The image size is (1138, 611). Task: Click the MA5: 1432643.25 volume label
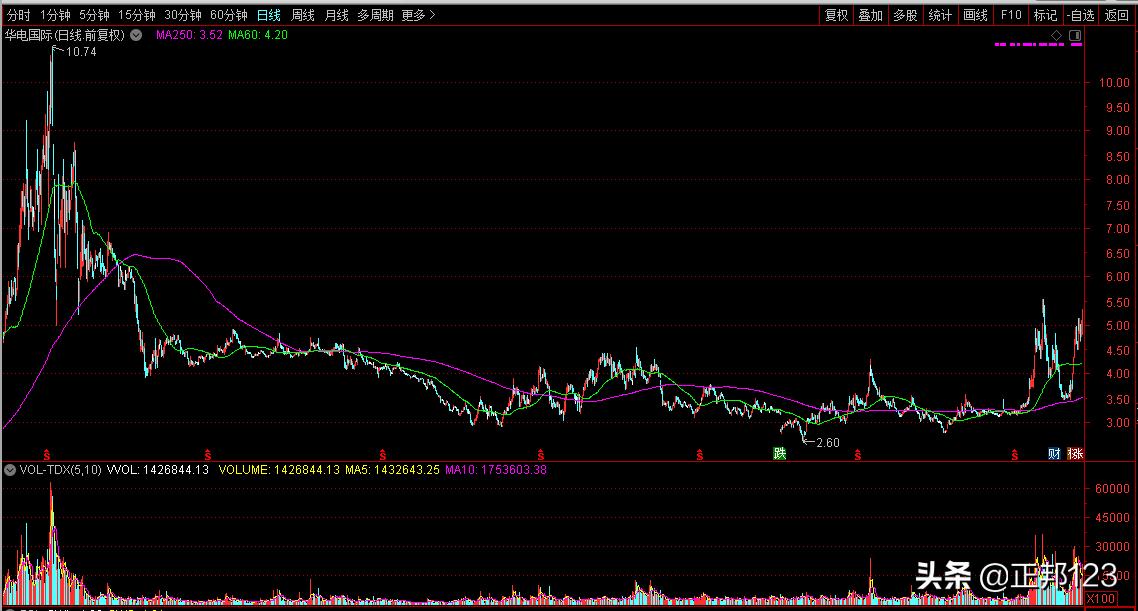pos(392,470)
